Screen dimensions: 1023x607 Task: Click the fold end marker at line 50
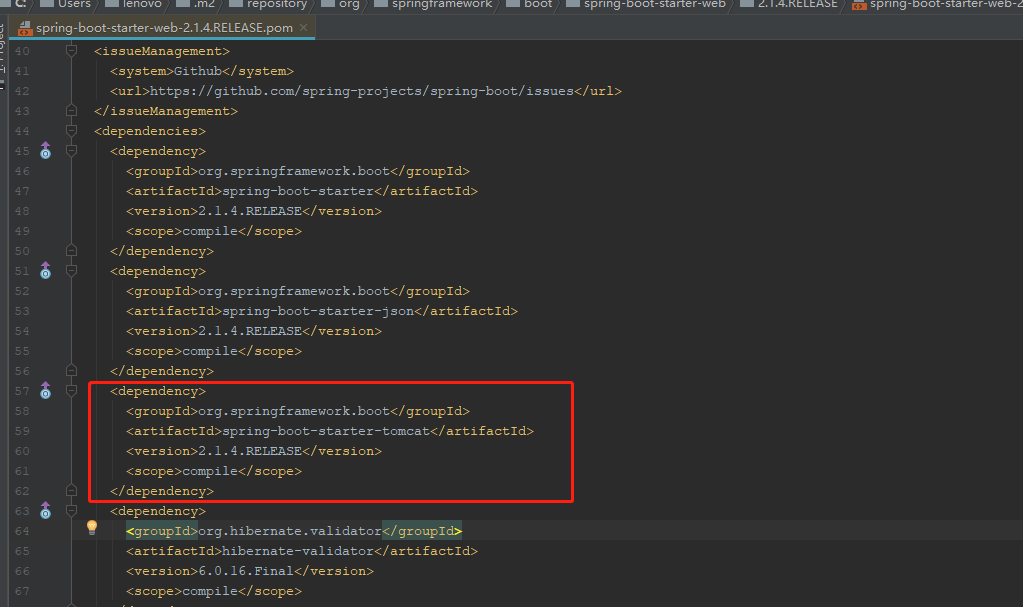tap(72, 251)
